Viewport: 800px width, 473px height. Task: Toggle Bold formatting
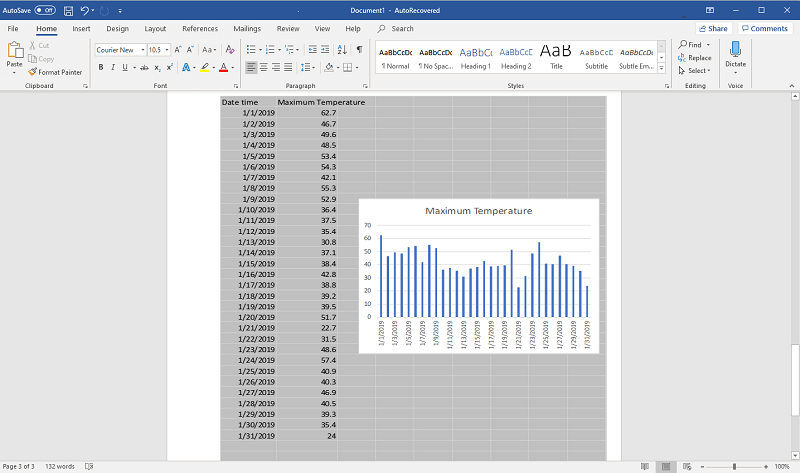100,68
